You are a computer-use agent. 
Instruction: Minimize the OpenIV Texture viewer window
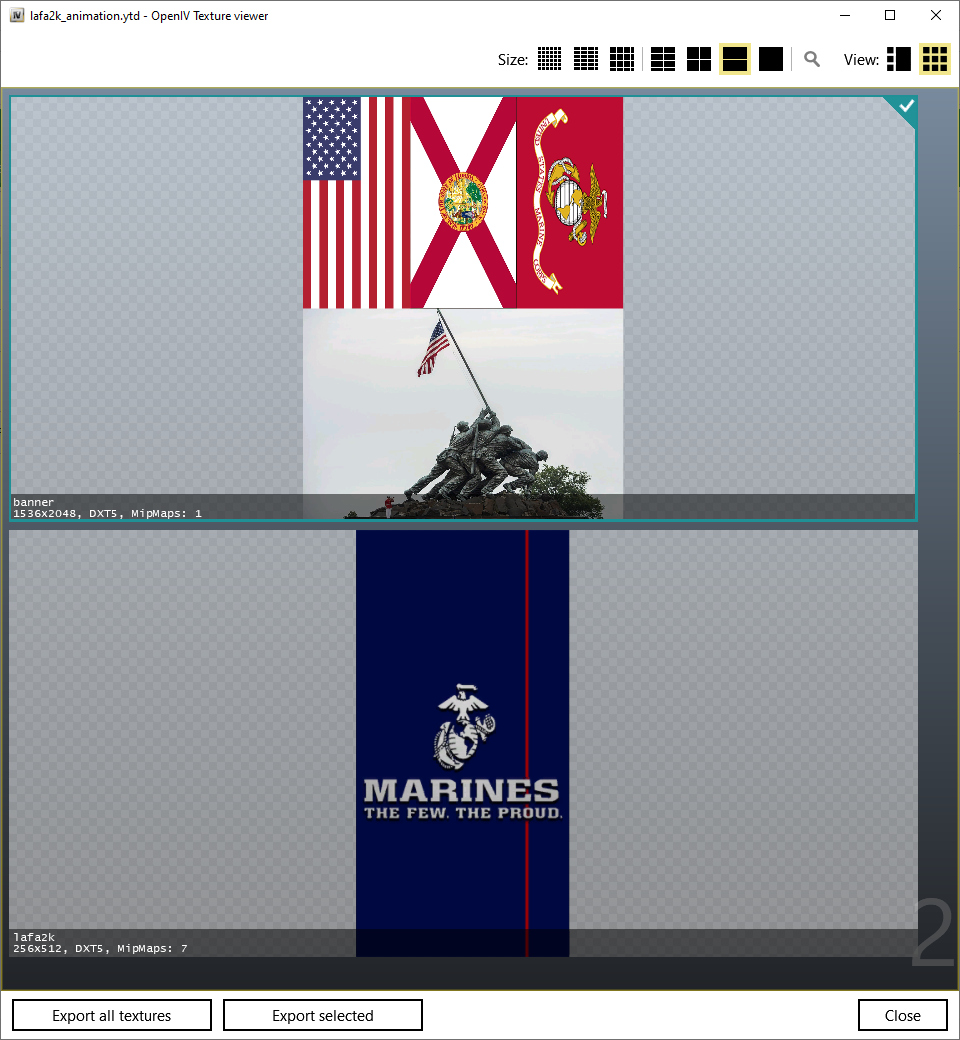coord(845,15)
